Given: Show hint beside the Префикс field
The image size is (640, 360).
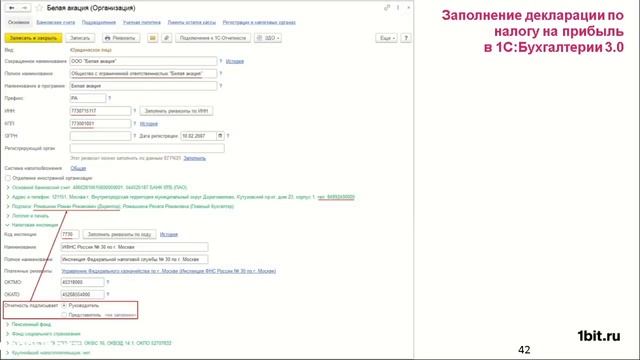Looking at the screenshot, I should (x=109, y=98).
